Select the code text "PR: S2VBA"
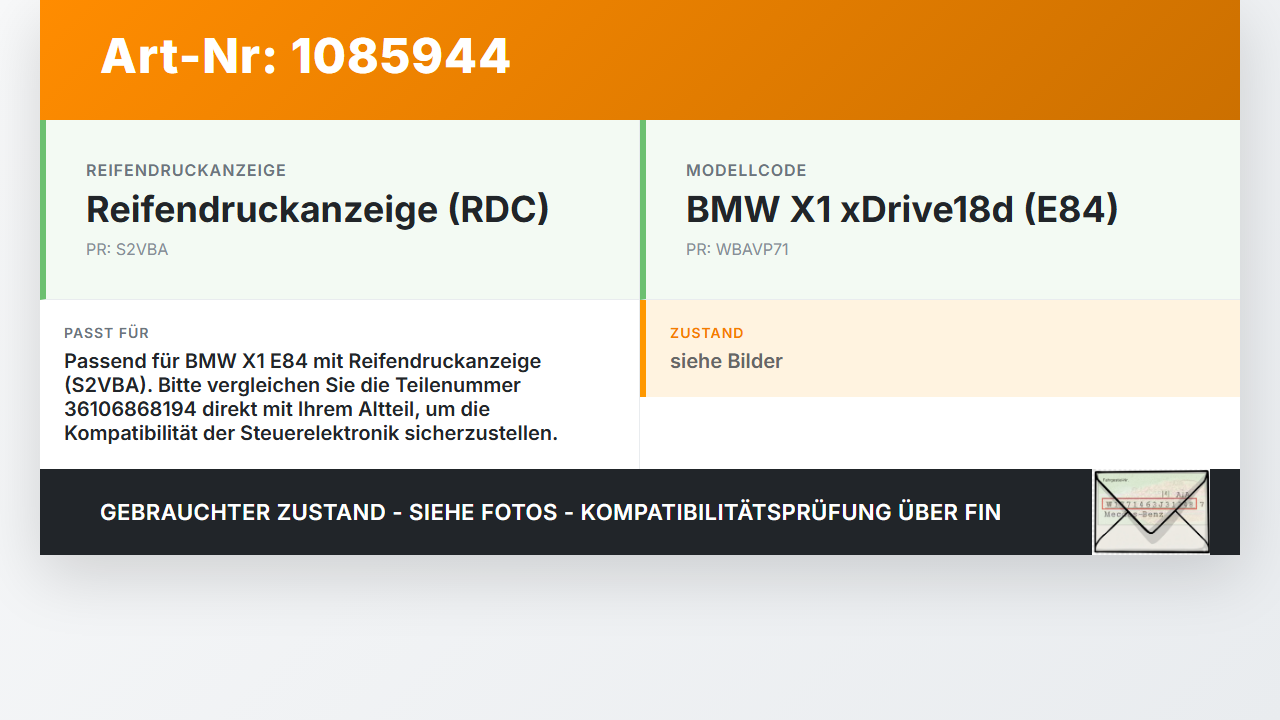Viewport: 1280px width, 720px height. 127,250
